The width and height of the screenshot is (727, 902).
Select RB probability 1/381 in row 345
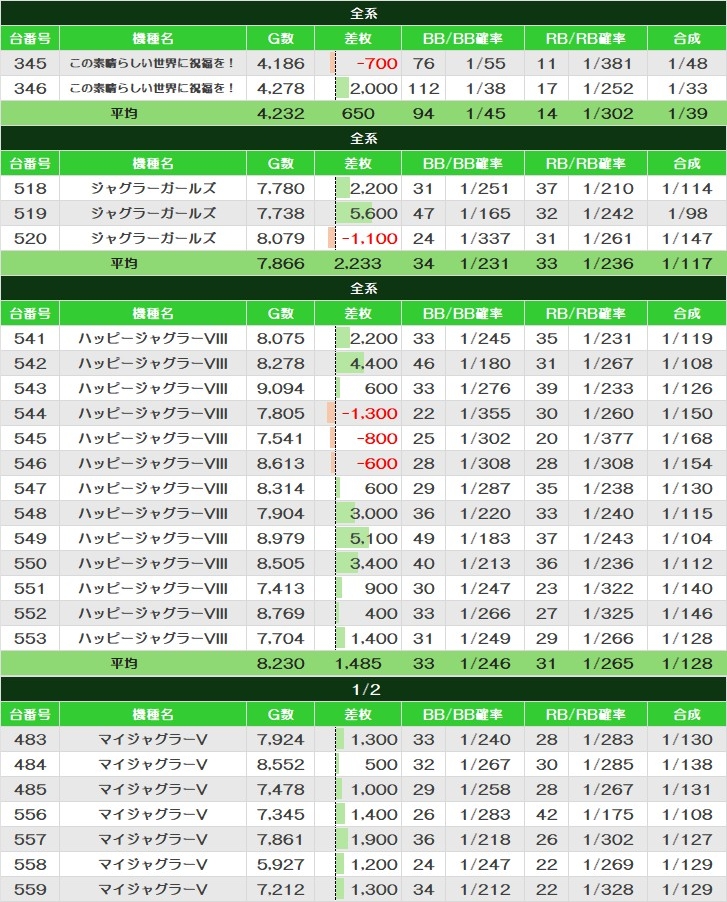[607, 63]
